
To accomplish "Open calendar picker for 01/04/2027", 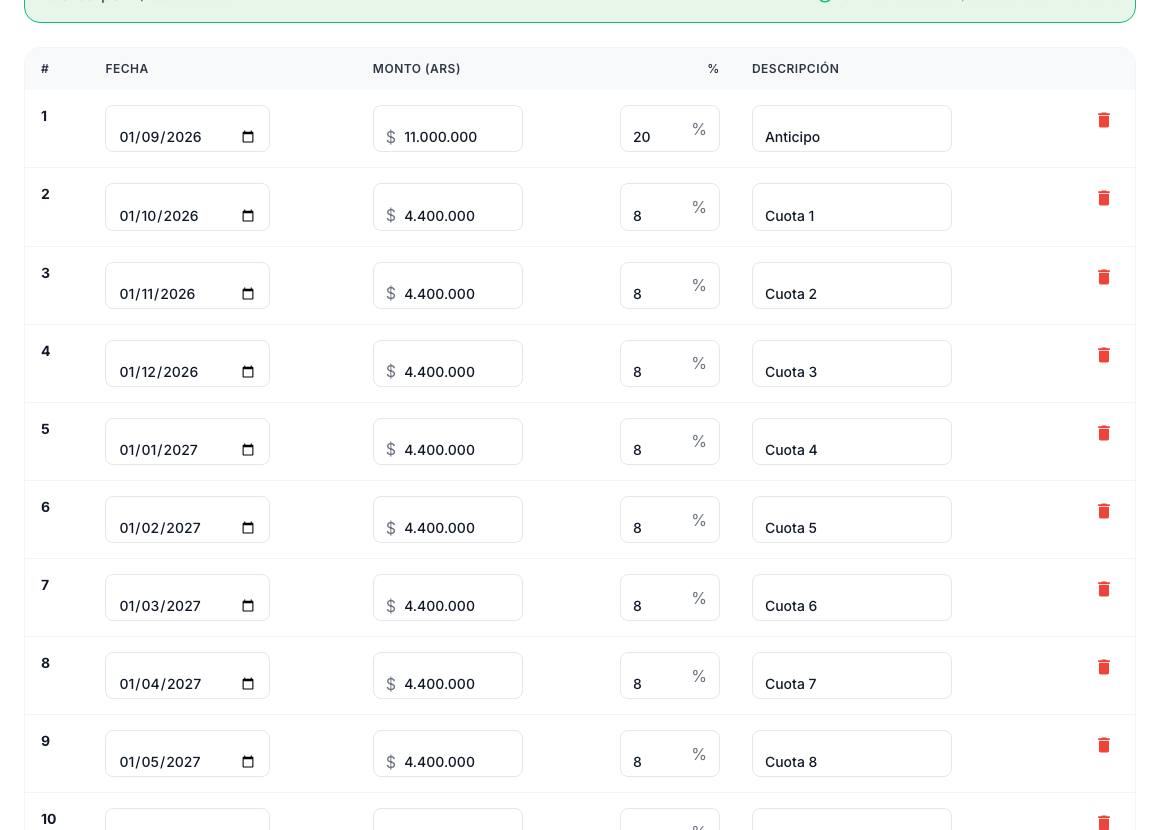I will tap(248, 684).
